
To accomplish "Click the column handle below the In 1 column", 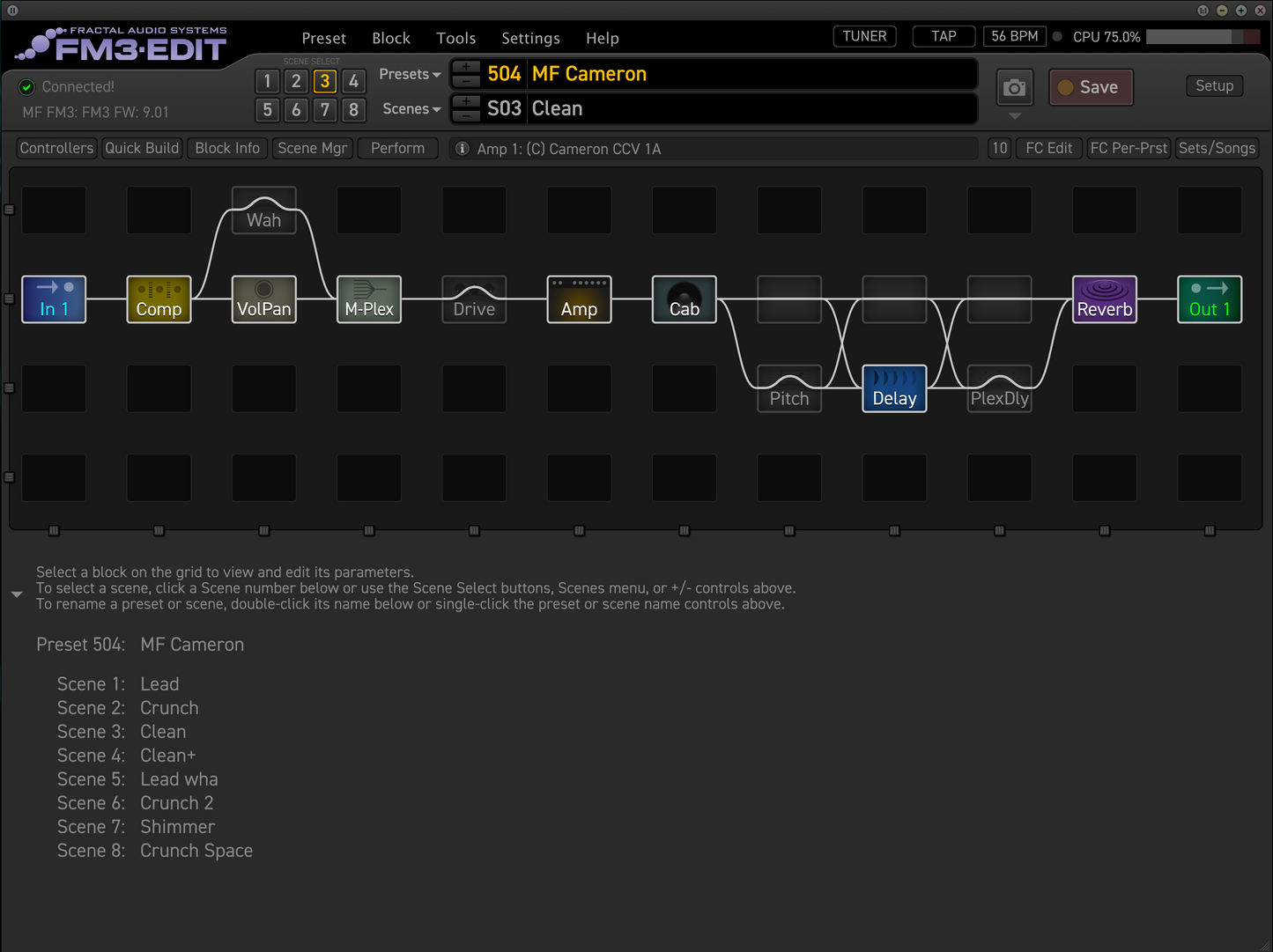I will coord(54,531).
